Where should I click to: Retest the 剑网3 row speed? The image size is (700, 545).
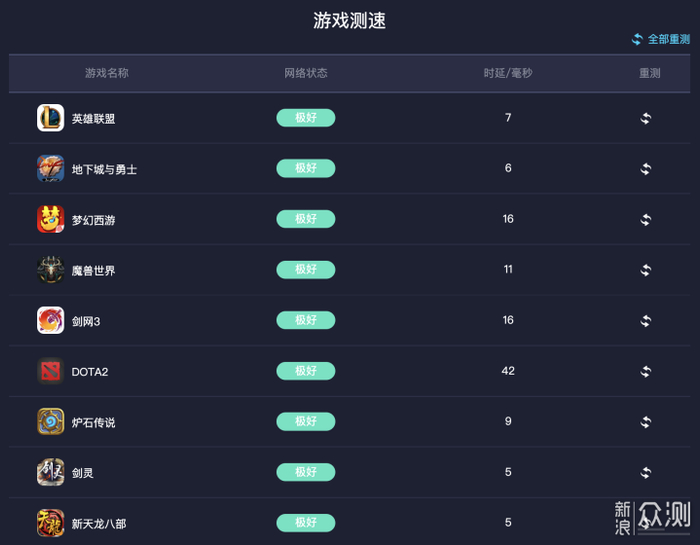pyautogui.click(x=646, y=321)
